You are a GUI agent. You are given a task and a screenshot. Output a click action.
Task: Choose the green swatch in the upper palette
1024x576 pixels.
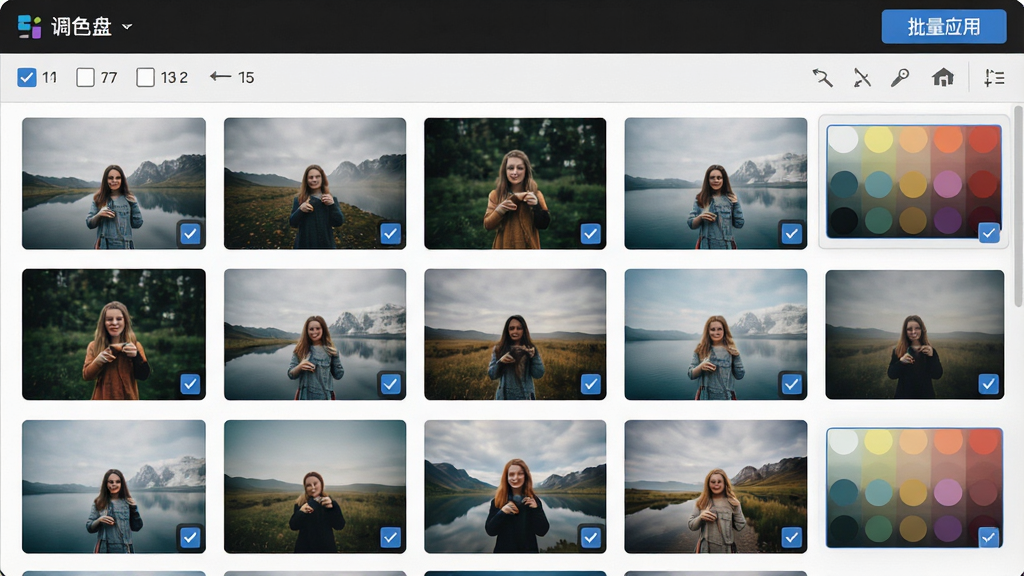point(878,221)
